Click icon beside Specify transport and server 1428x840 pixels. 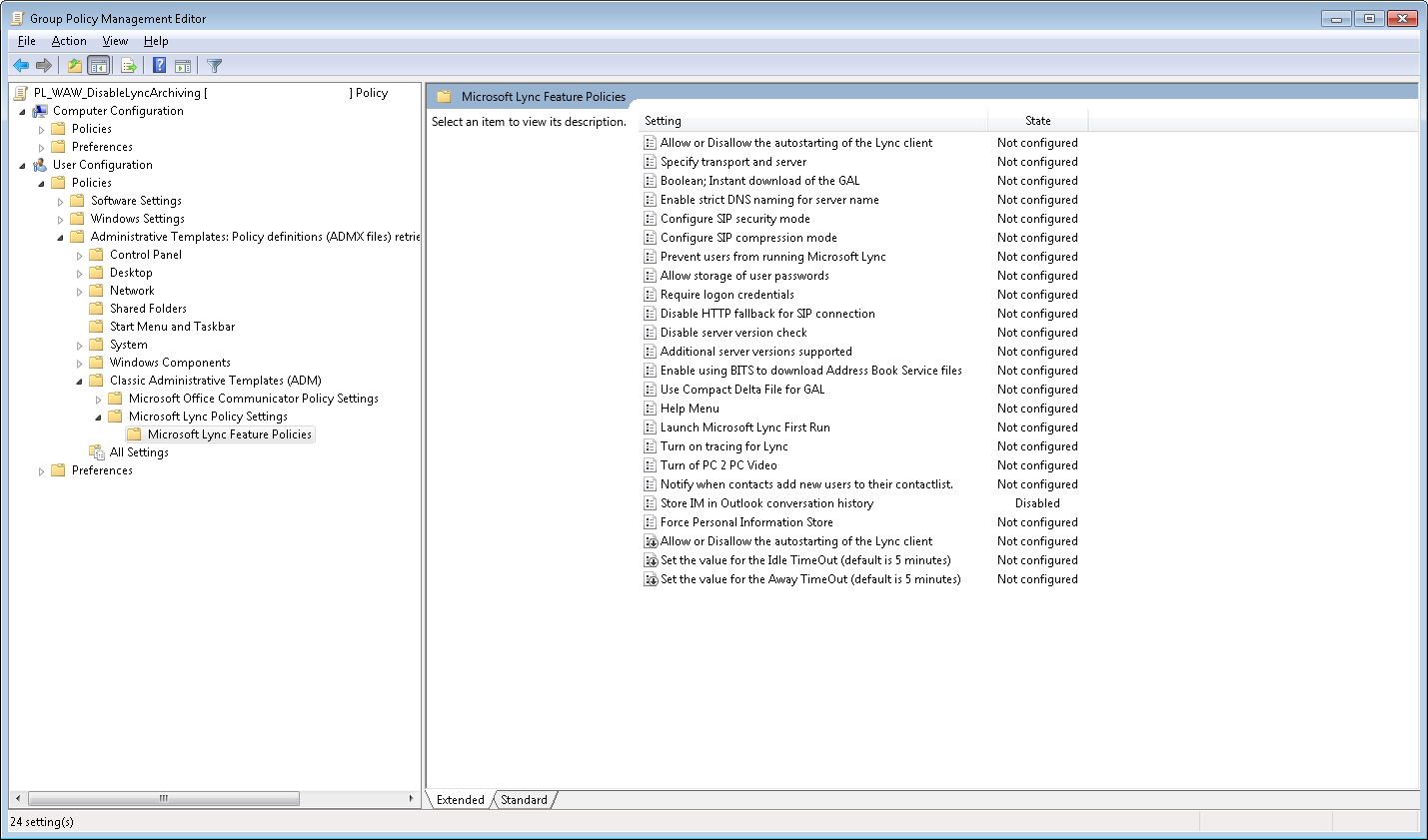click(x=651, y=162)
